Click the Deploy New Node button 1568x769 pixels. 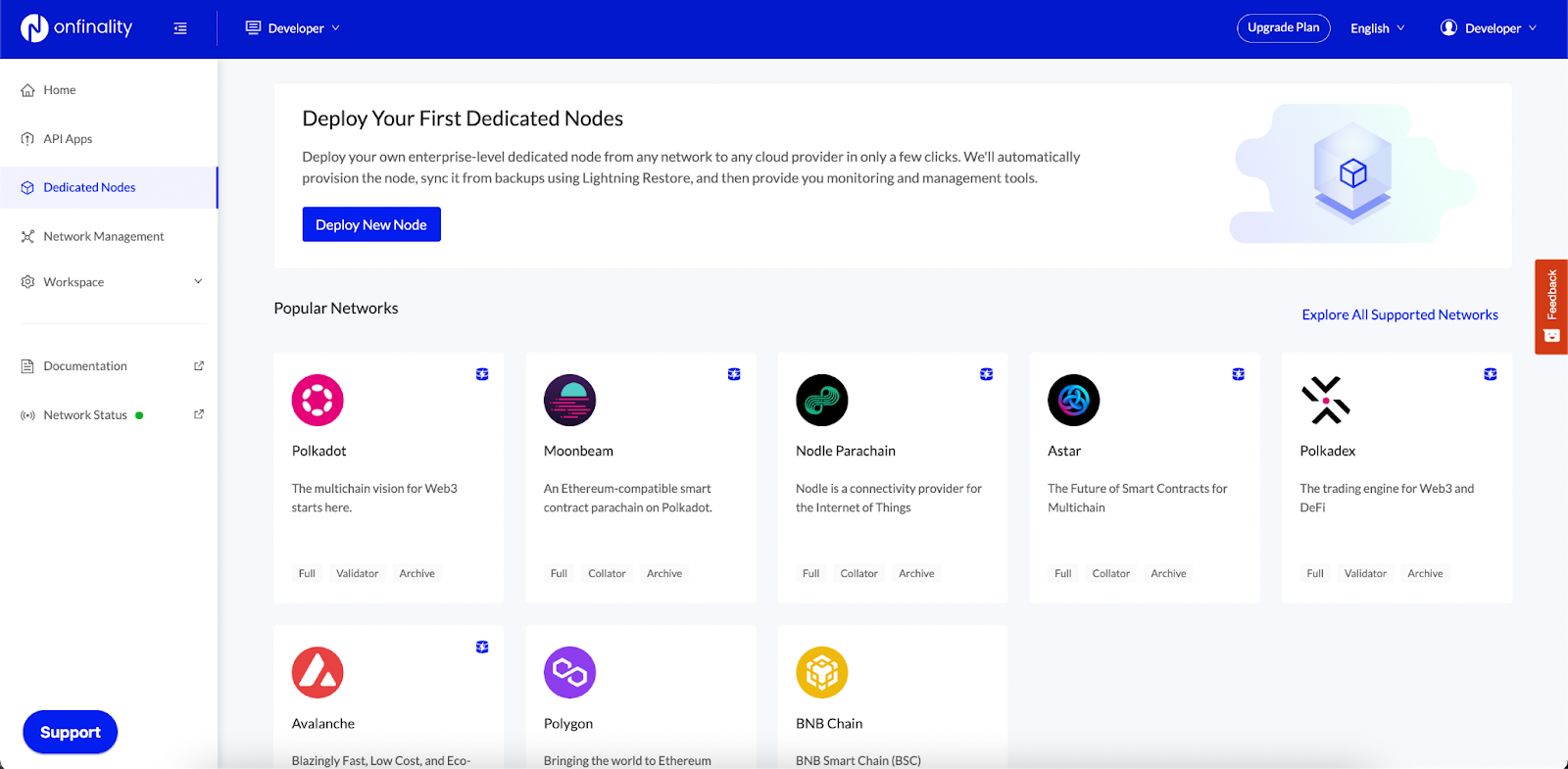(x=371, y=224)
